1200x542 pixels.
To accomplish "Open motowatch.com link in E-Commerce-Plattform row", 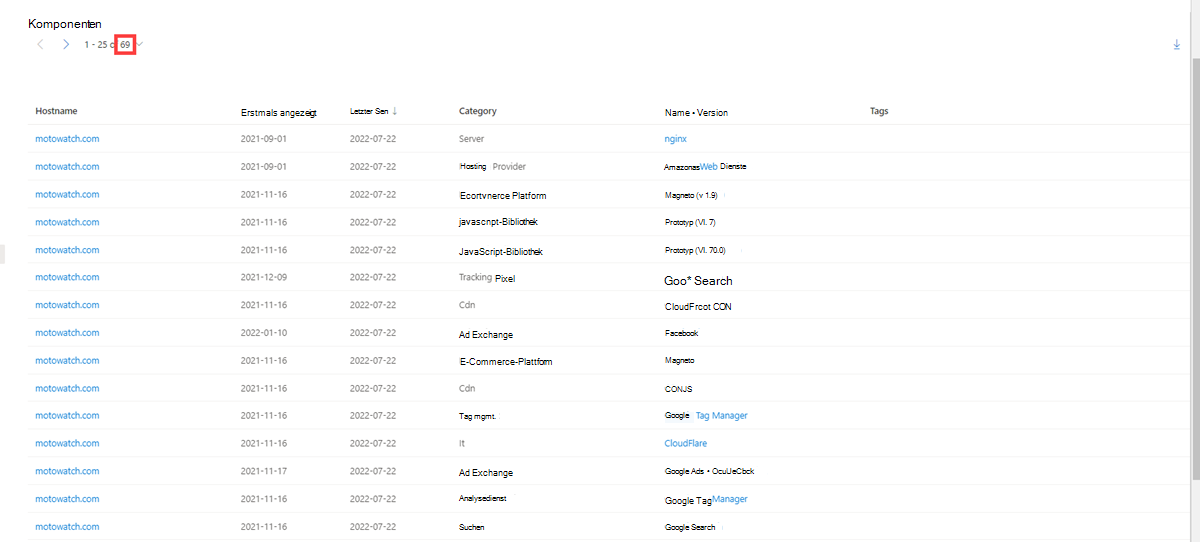I will coord(67,360).
